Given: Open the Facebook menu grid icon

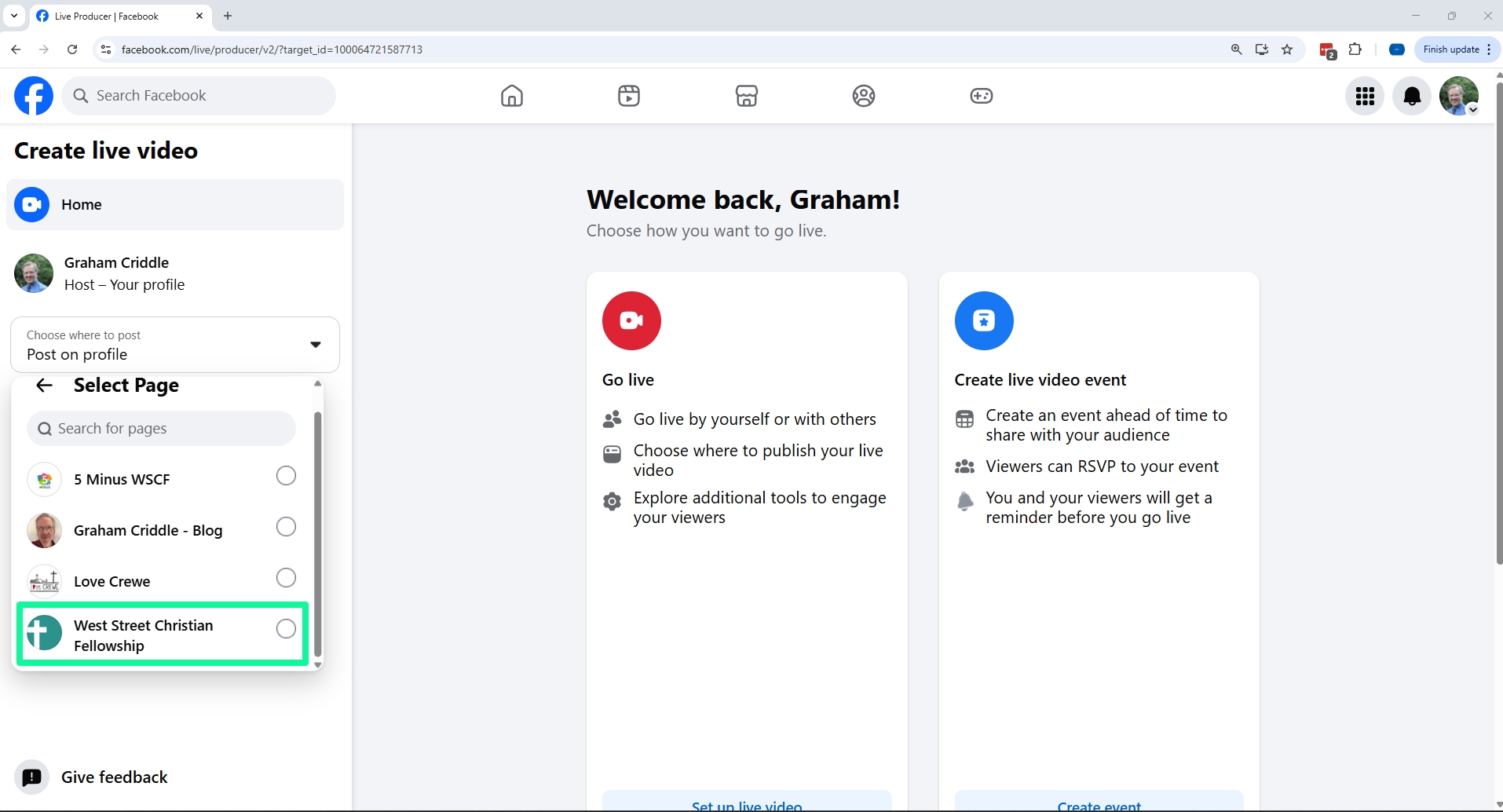Looking at the screenshot, I should click(x=1365, y=96).
